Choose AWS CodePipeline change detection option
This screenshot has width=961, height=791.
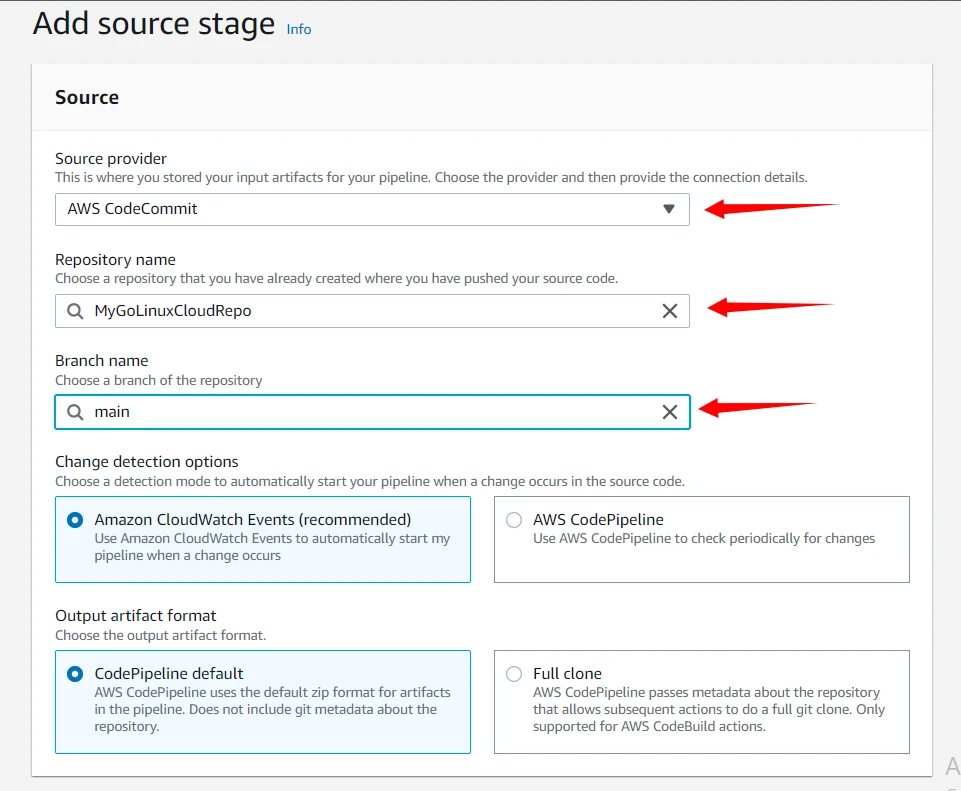(x=514, y=520)
